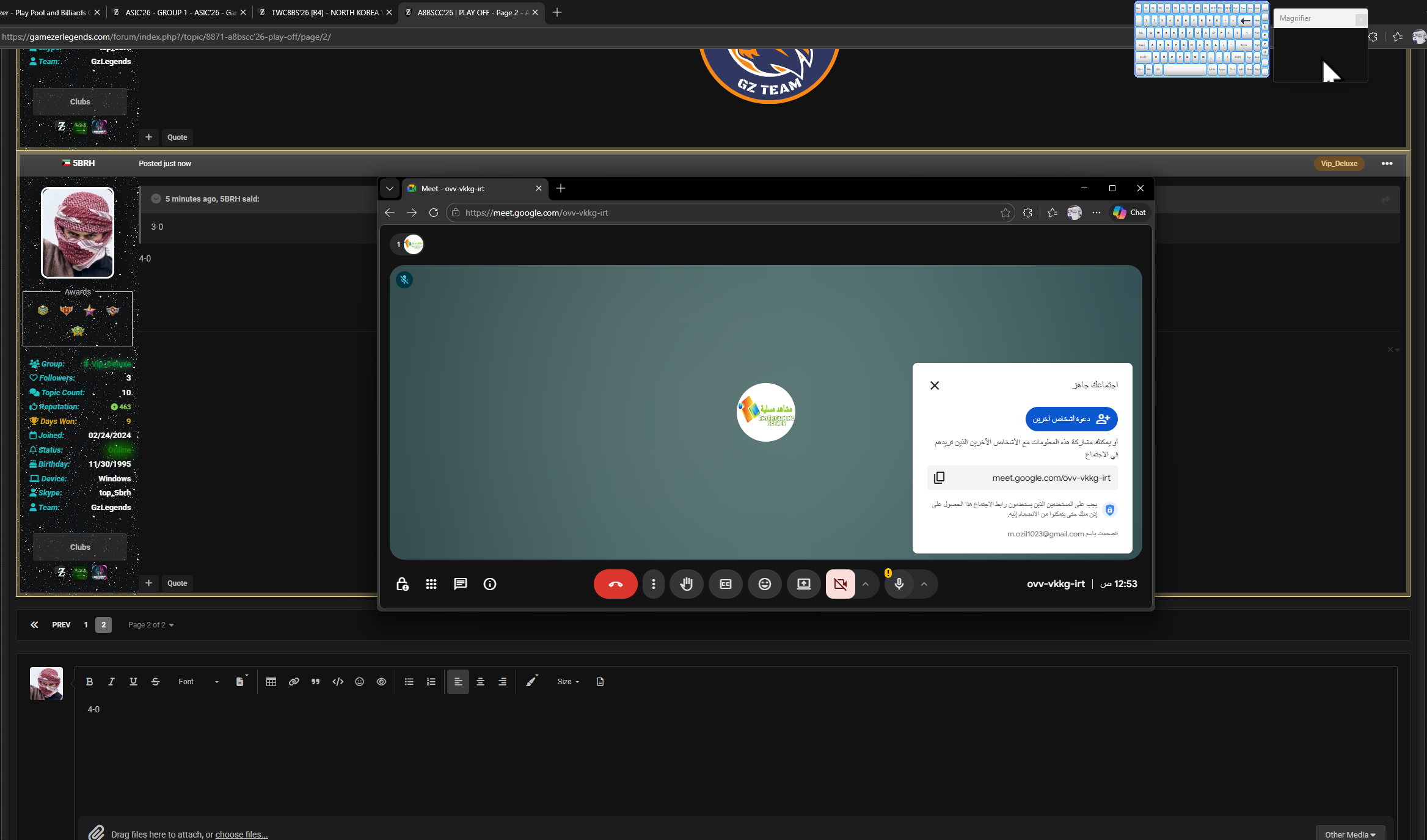The width and height of the screenshot is (1427, 840).
Task: Click the blue invite others button
Action: (x=1071, y=419)
